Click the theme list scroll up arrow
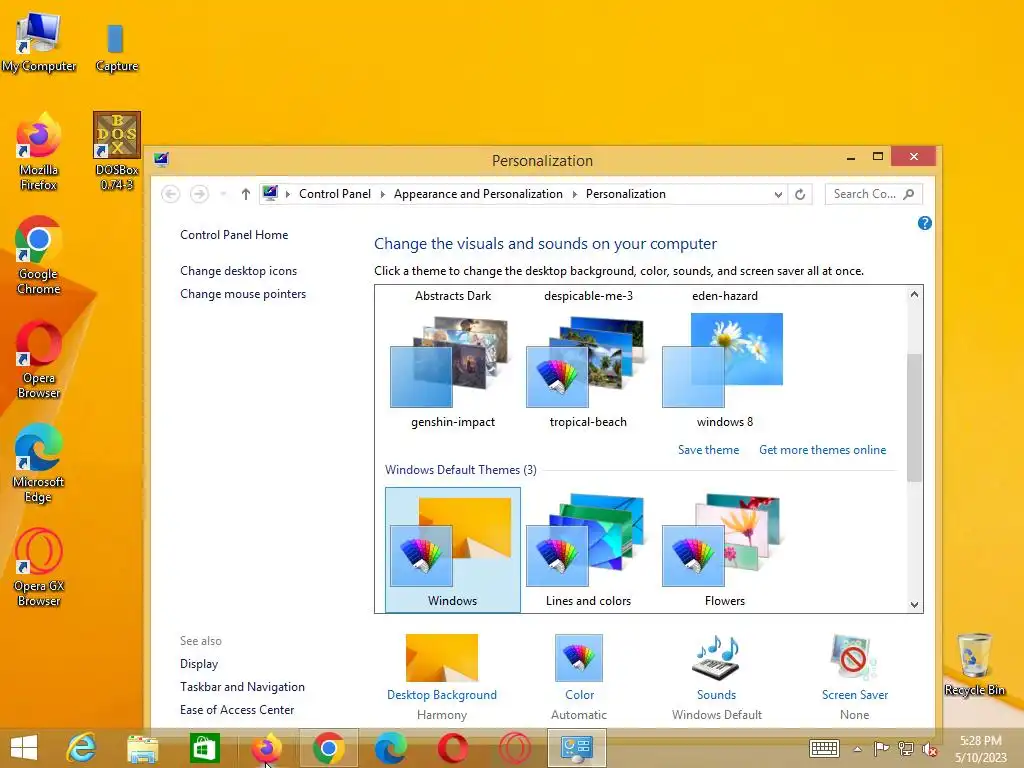The image size is (1024, 768). coord(914,295)
